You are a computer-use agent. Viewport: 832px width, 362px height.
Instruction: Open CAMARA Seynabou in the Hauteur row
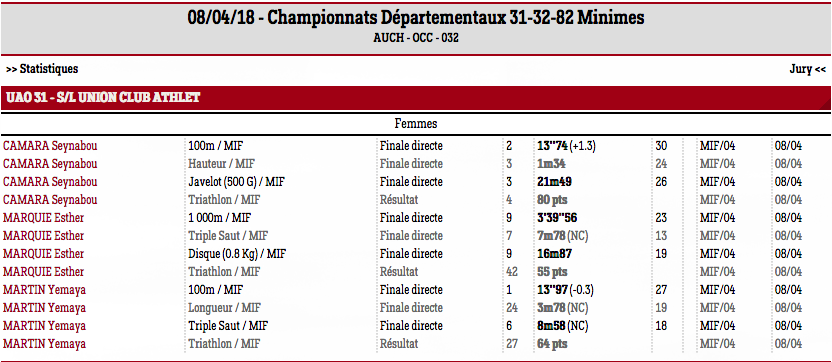[x=50, y=164]
